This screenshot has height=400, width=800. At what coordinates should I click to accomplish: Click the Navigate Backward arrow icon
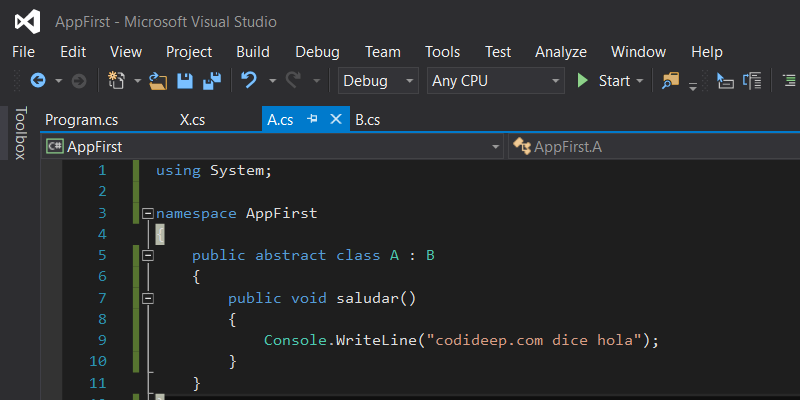pos(38,81)
